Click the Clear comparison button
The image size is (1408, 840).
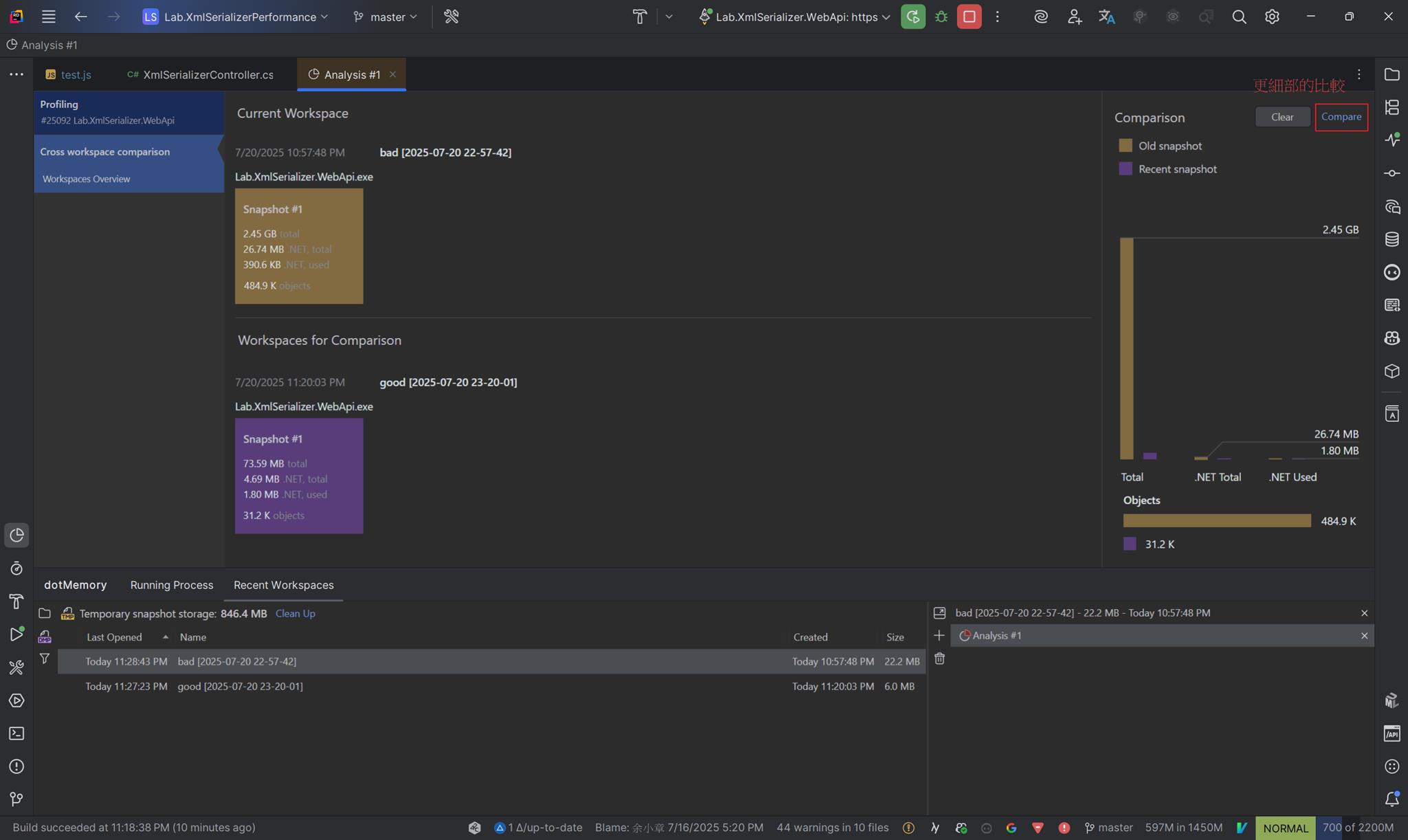(x=1282, y=117)
